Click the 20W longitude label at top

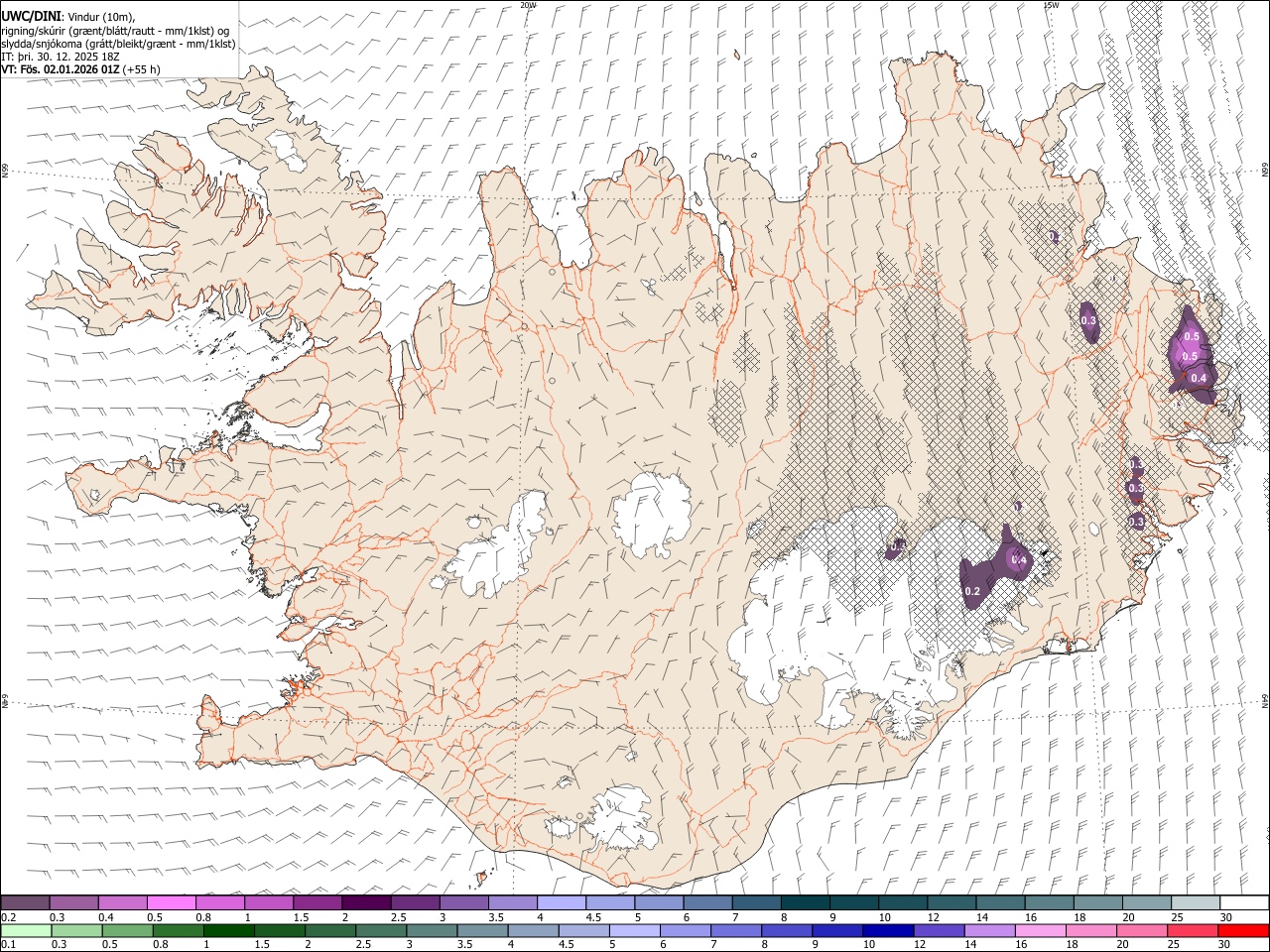pyautogui.click(x=528, y=5)
